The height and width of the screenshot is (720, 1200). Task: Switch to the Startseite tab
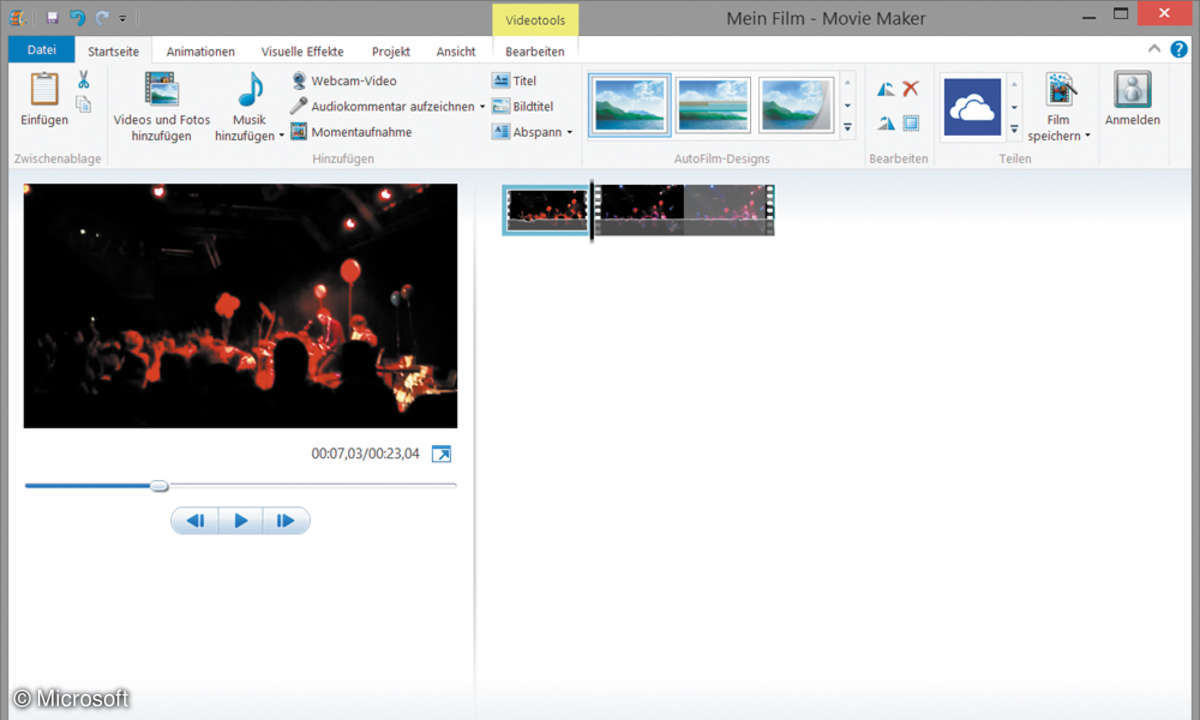[x=113, y=51]
